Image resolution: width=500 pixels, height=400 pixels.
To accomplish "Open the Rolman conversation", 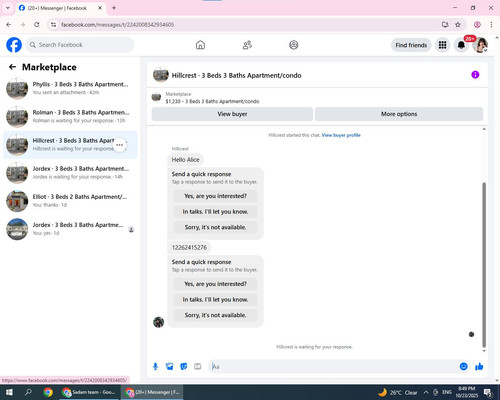I will pyautogui.click(x=70, y=117).
